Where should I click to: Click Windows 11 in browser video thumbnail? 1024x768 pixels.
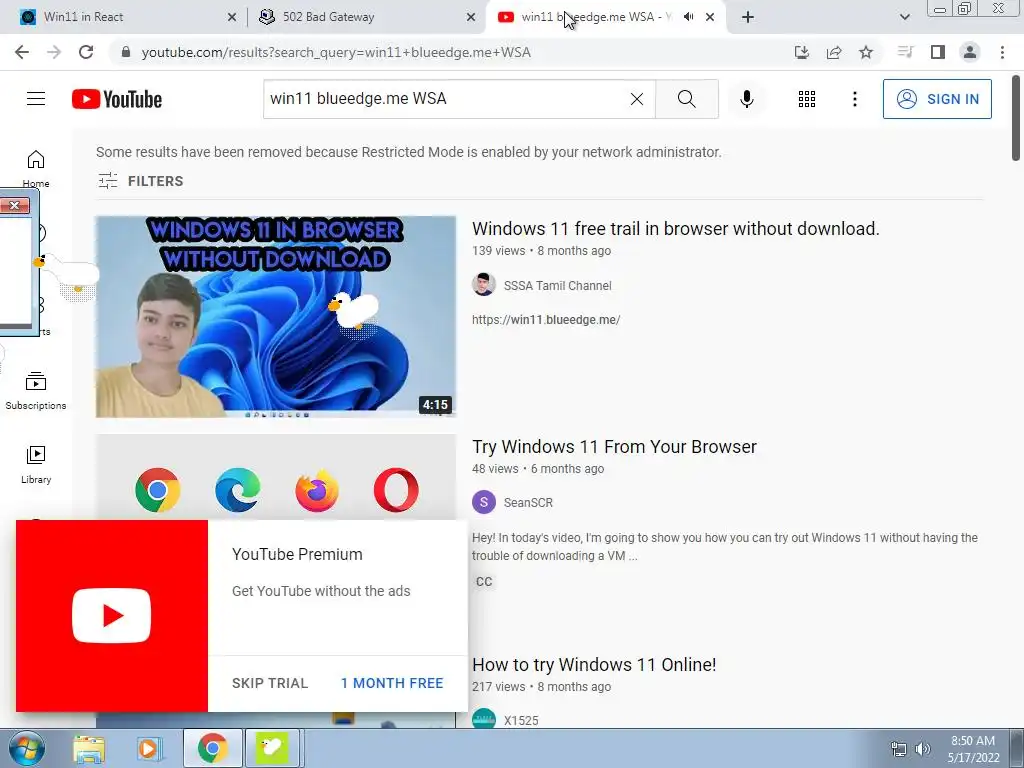(x=276, y=317)
